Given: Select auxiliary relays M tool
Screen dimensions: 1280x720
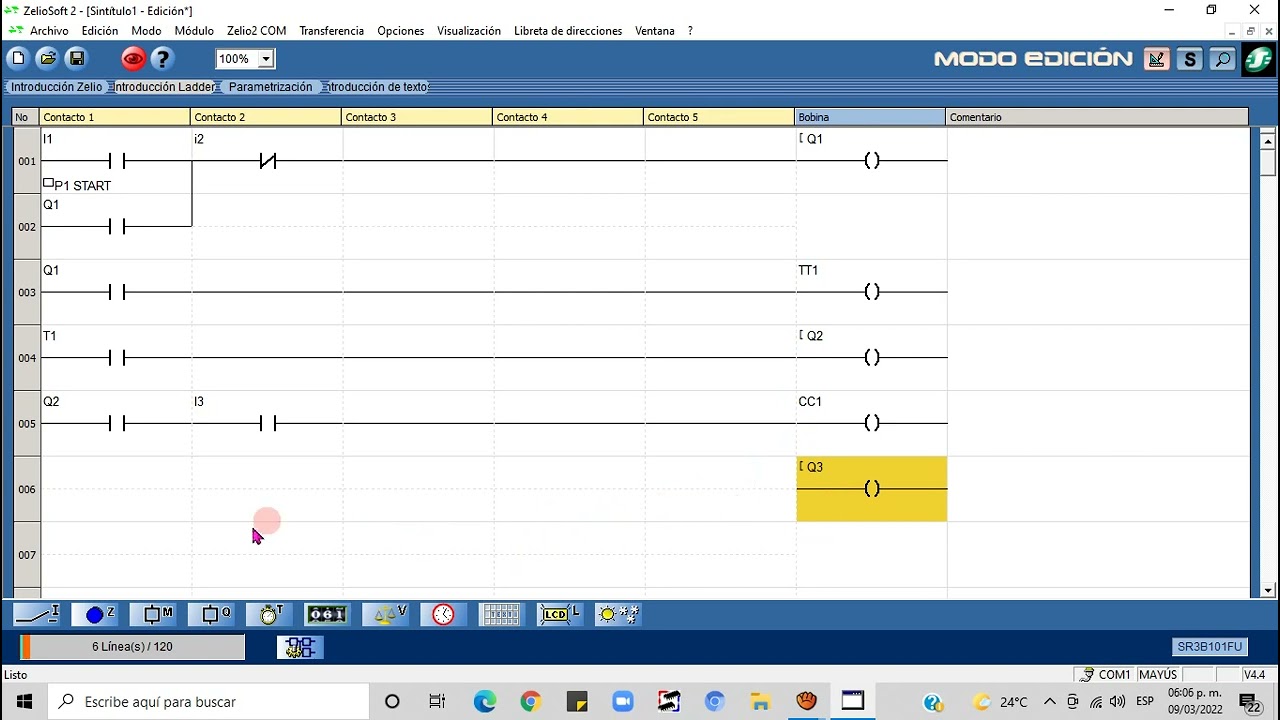Looking at the screenshot, I should tap(154, 614).
